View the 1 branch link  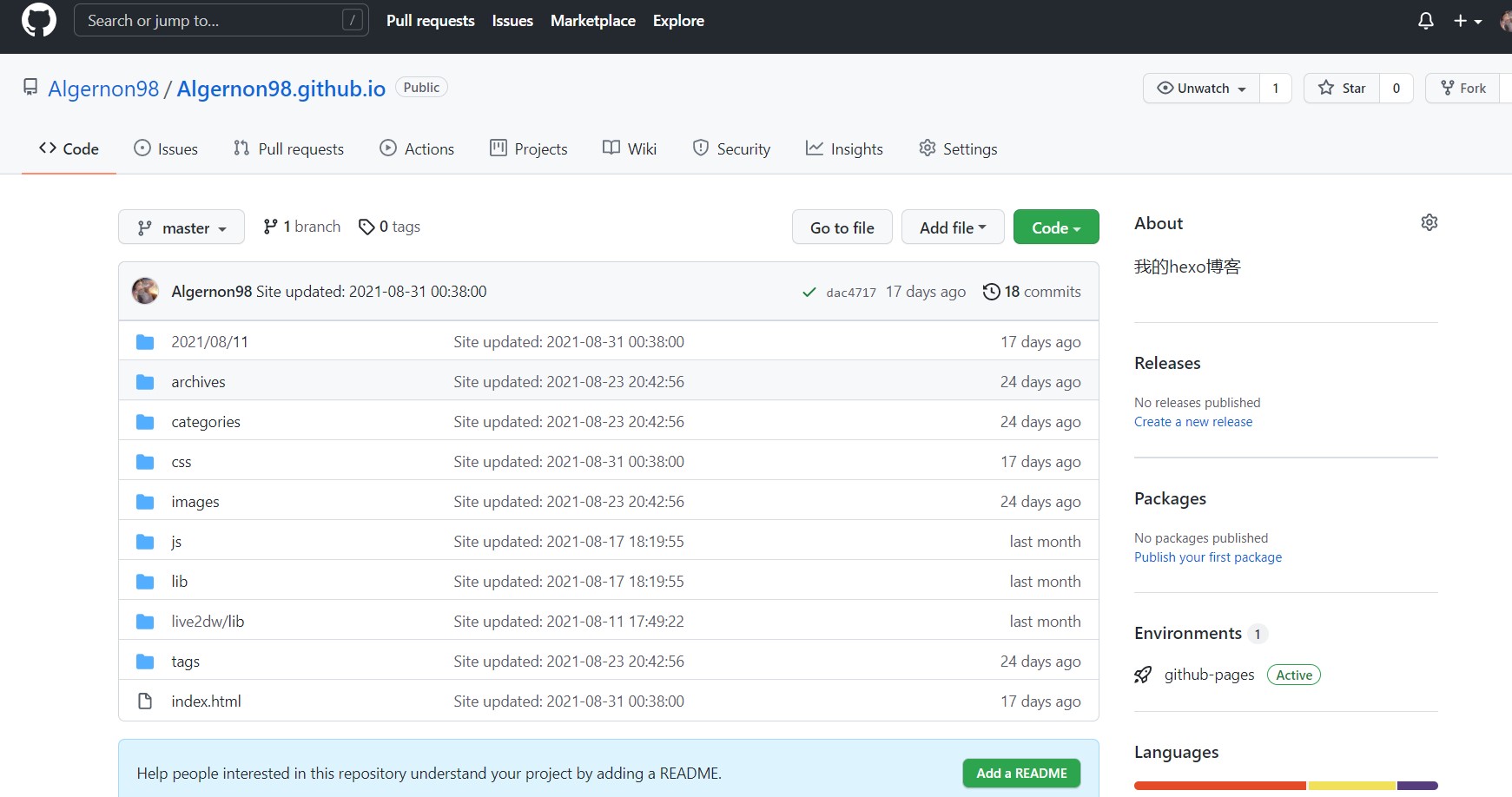click(301, 227)
